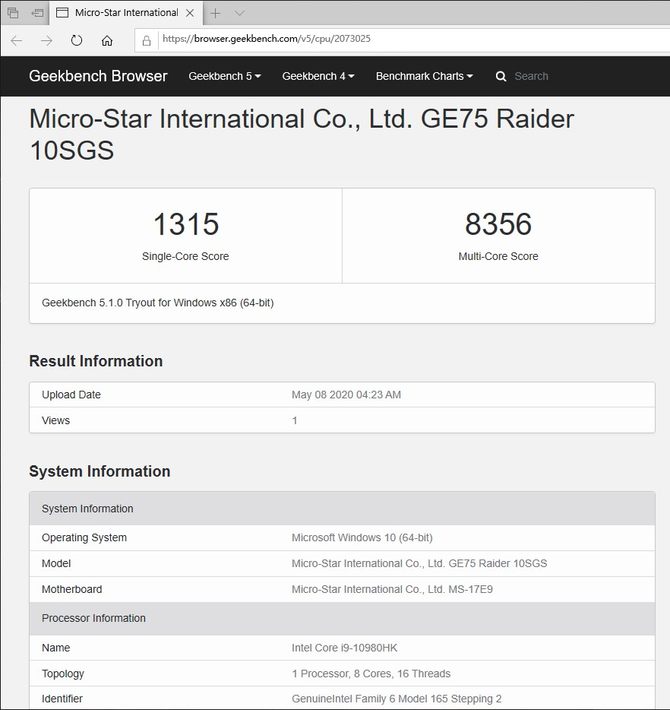The image size is (670, 710).
Task: Go to the browser home page
Action: click(x=107, y=41)
